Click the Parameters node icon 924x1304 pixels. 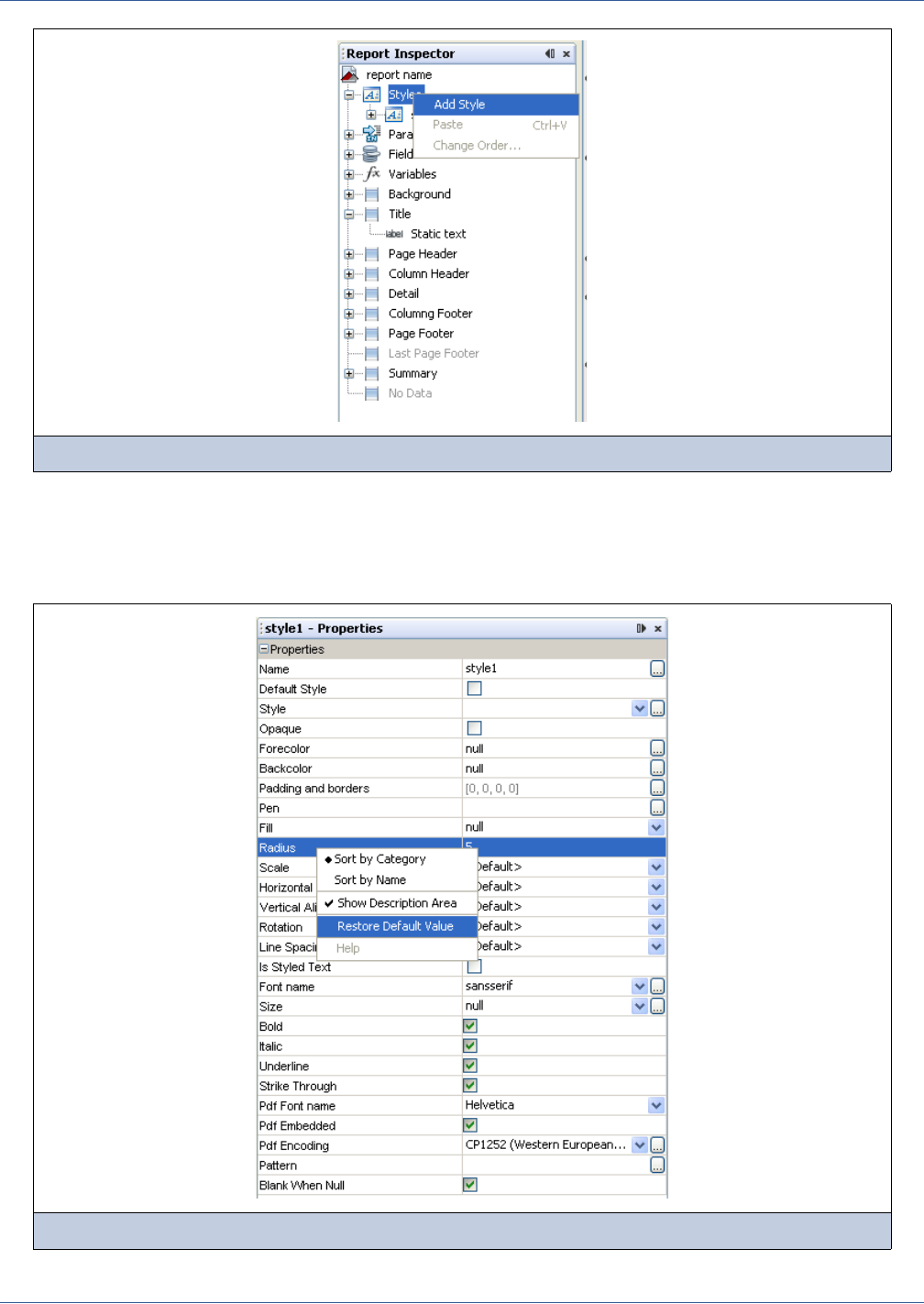point(371,134)
